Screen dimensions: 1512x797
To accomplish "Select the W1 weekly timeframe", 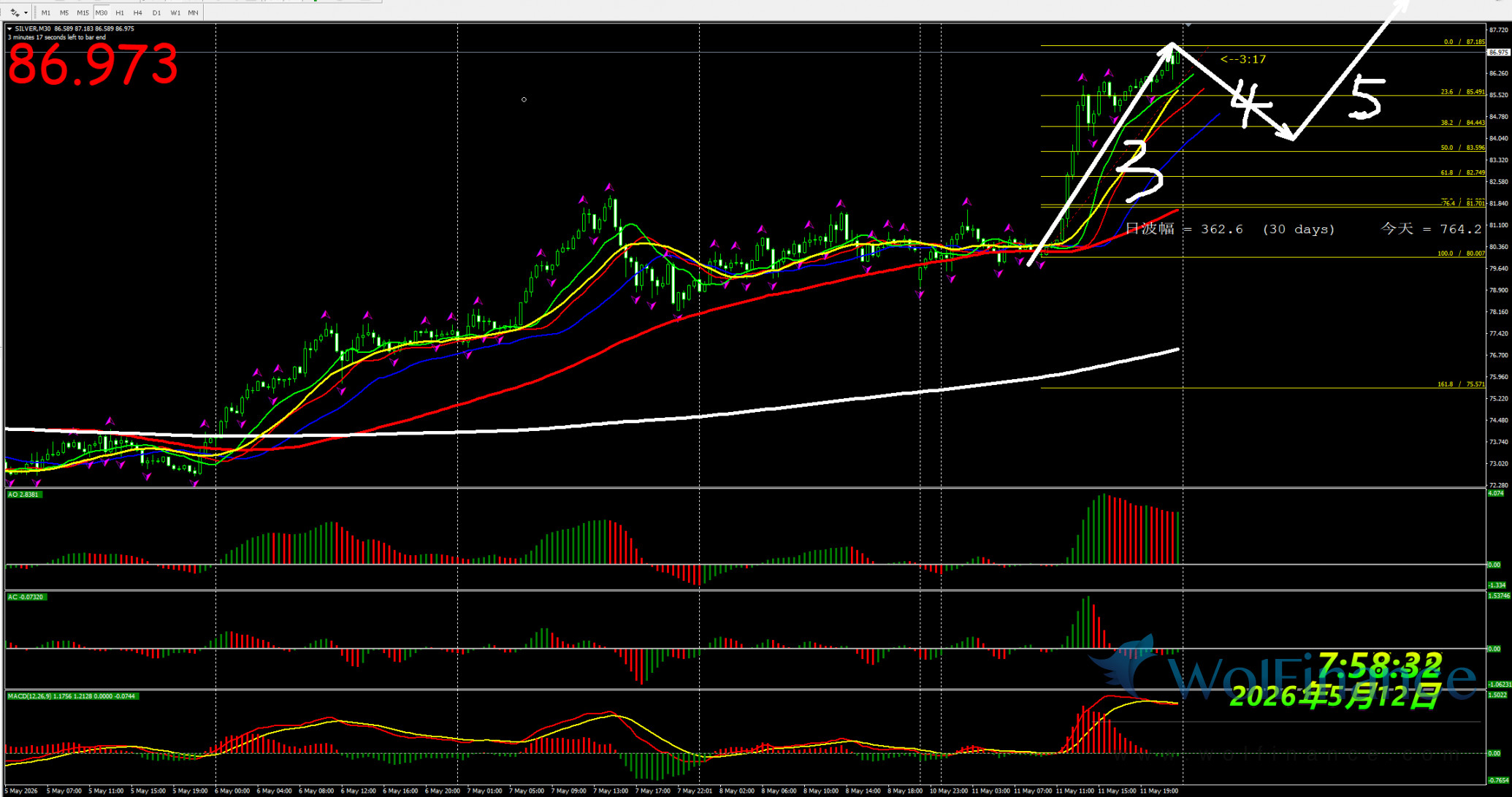I will tap(175, 12).
